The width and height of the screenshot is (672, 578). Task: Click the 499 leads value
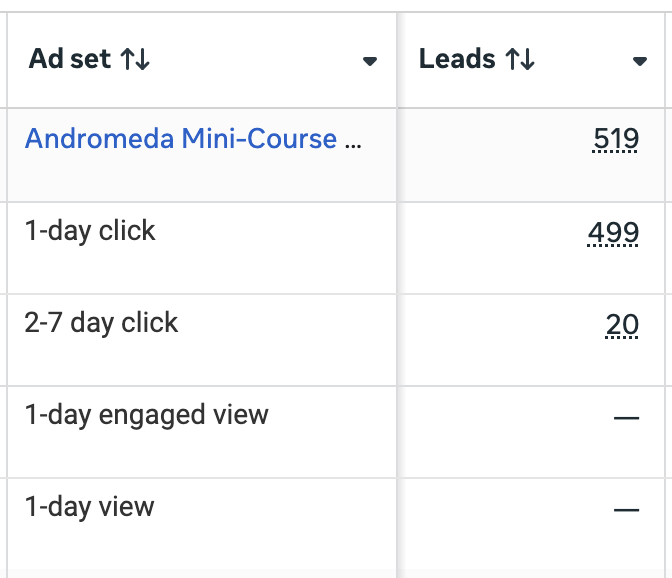point(613,233)
